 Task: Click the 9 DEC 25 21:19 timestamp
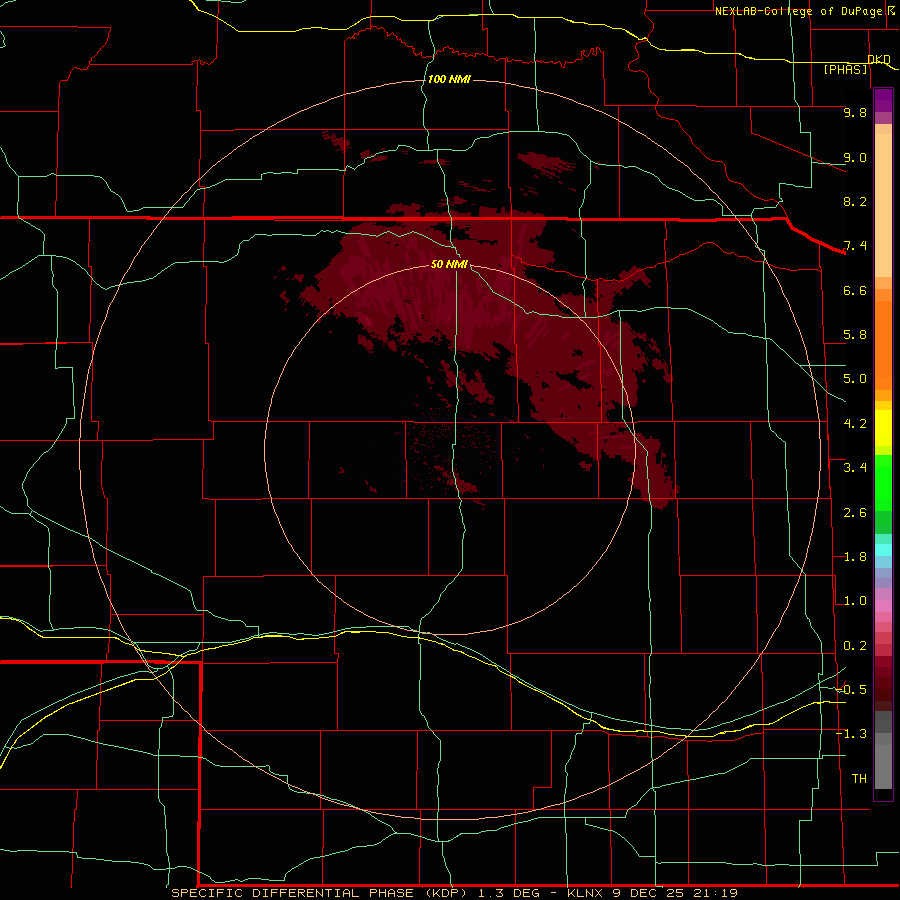click(x=677, y=893)
